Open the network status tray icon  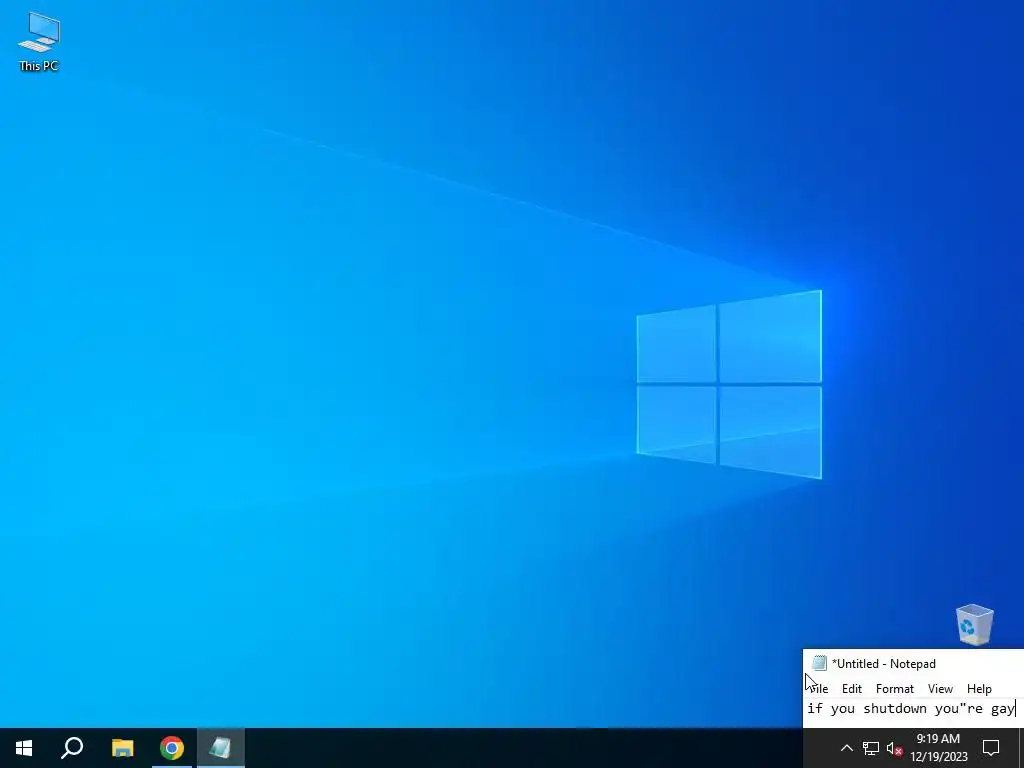tap(871, 748)
